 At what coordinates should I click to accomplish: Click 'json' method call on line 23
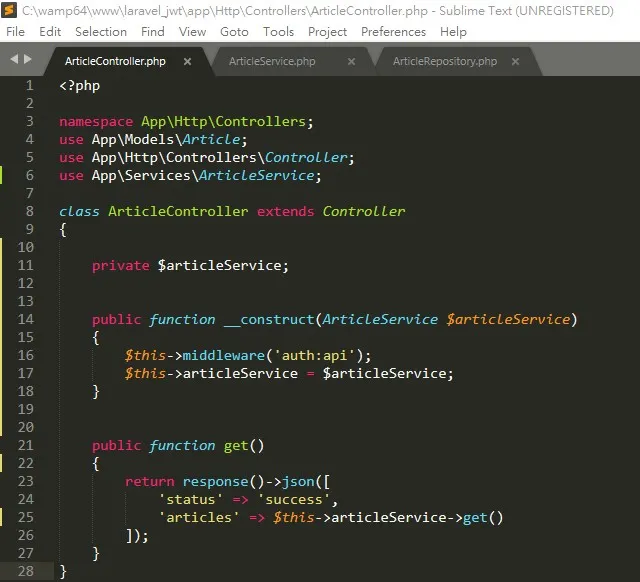click(x=298, y=482)
